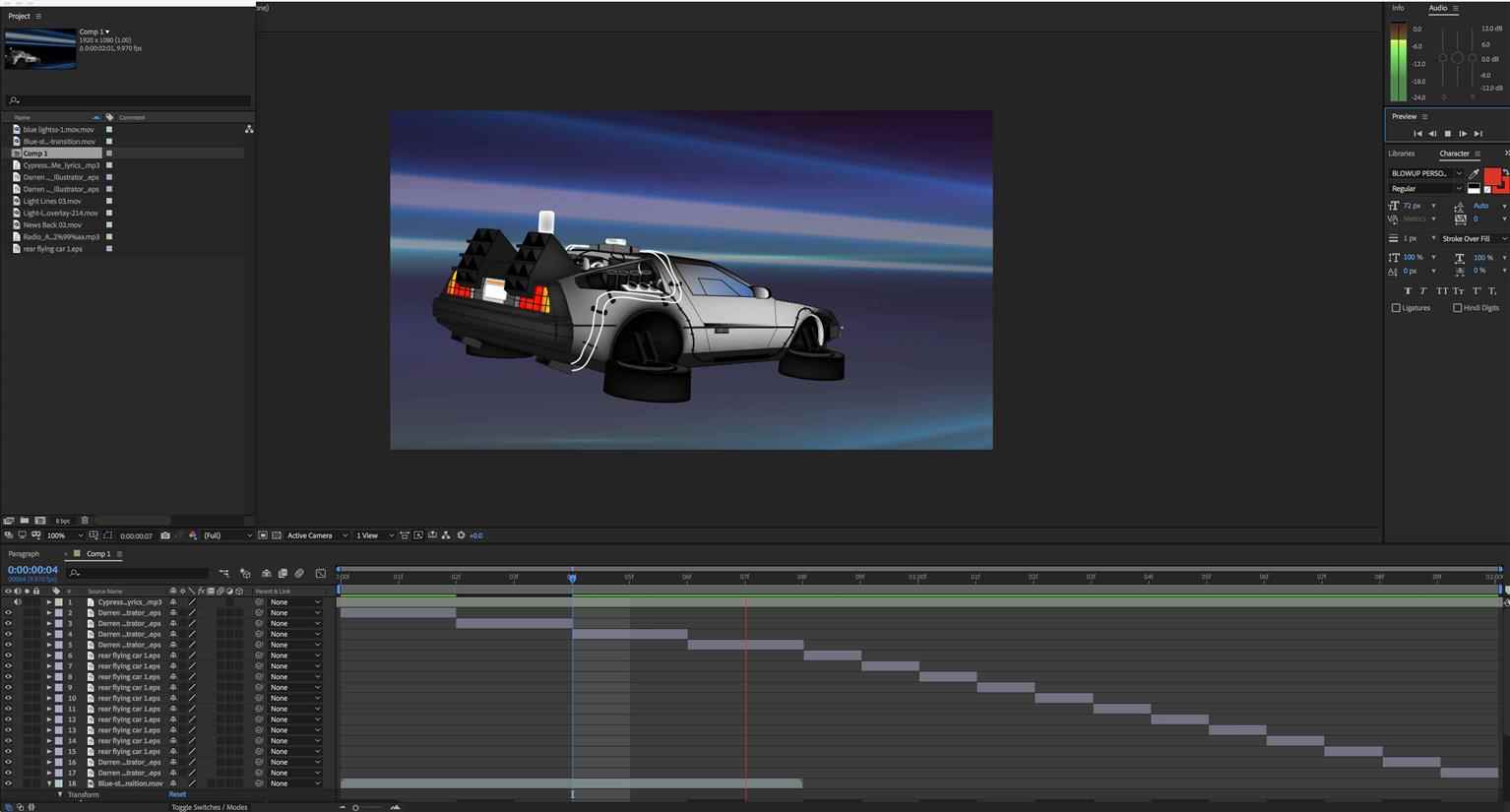Screen dimensions: 1510x812
Task: Switch to the Info tab
Action: (1398, 8)
